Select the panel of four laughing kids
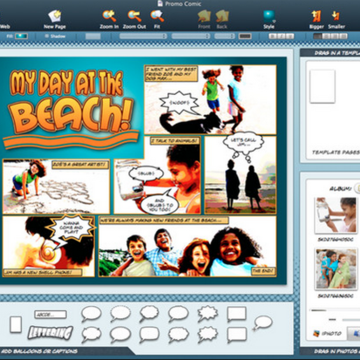The width and height of the screenshot is (360, 360). coord(187,246)
